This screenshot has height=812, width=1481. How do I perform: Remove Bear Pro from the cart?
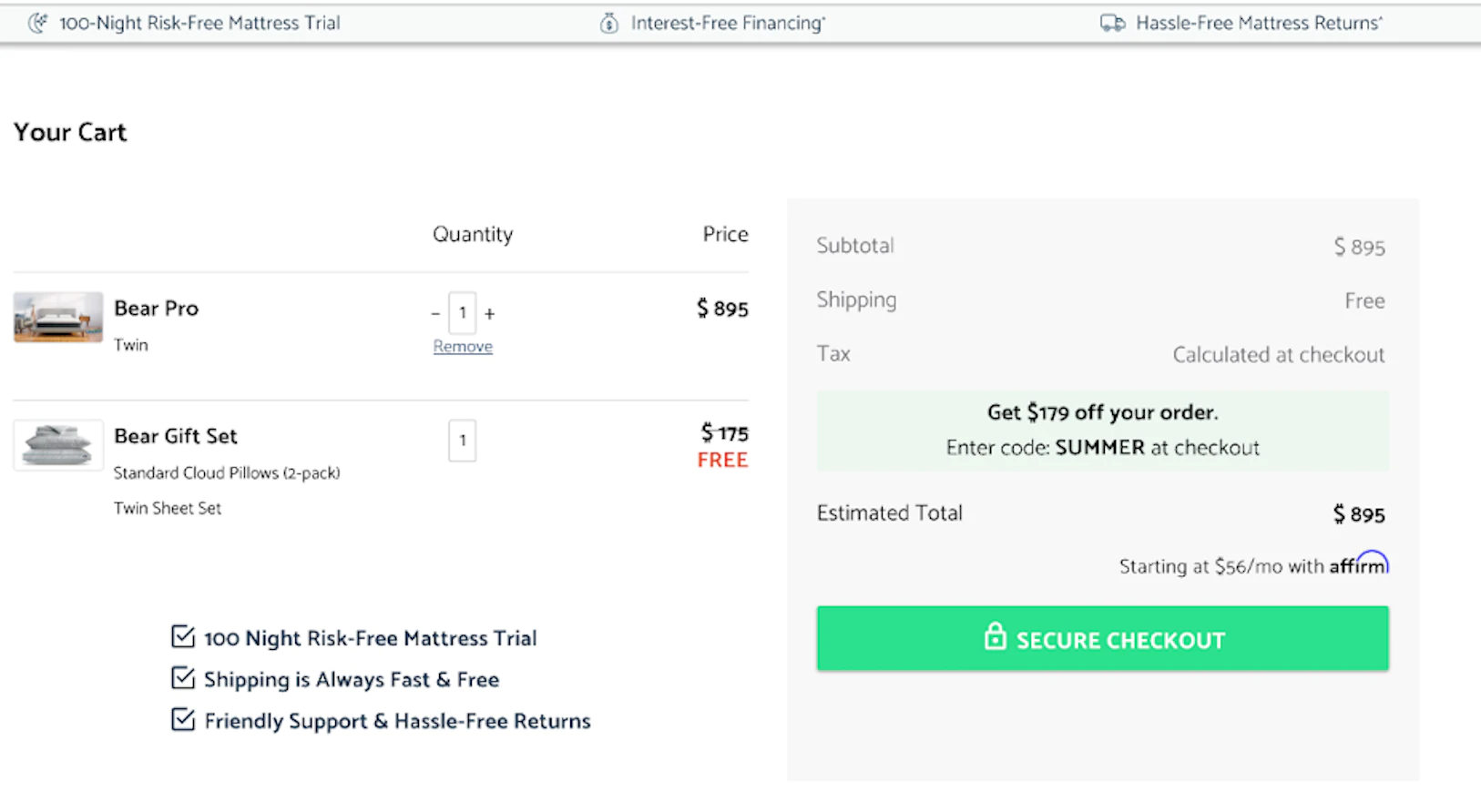[x=463, y=347]
